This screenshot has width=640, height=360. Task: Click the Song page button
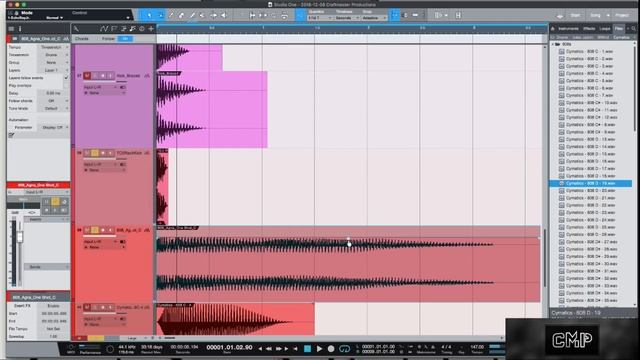click(x=596, y=16)
